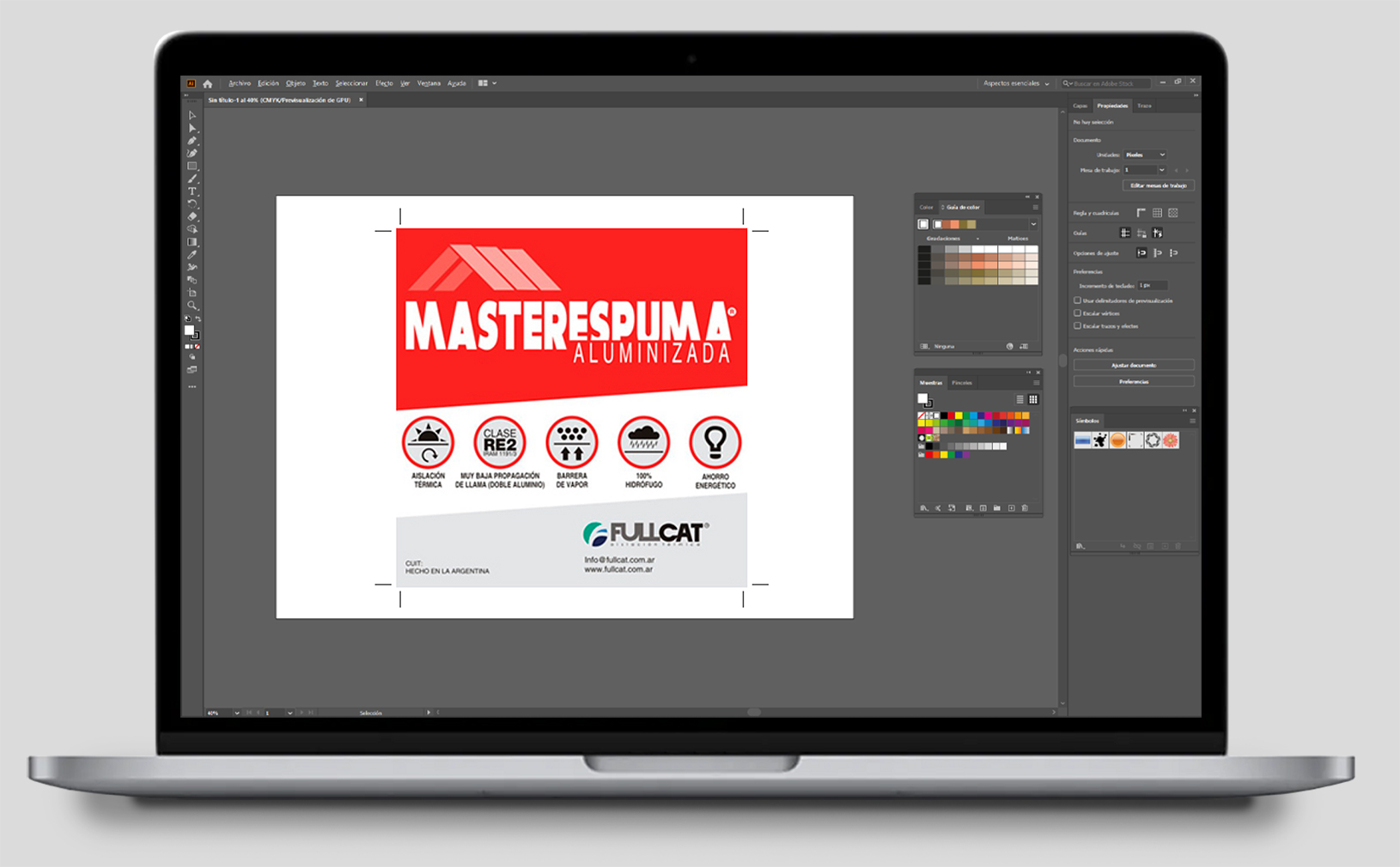Screen dimensions: 1400x867
Task: Select the Selection (black arrow) tool
Action: pyautogui.click(x=192, y=115)
